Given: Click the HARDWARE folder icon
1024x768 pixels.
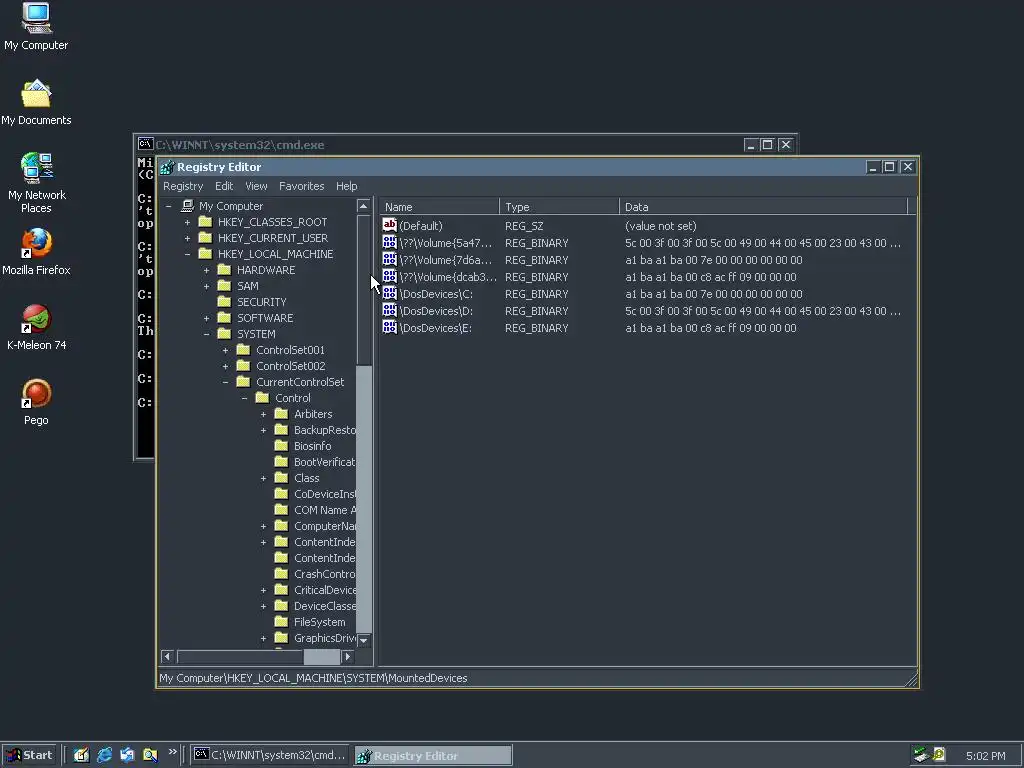Looking at the screenshot, I should coord(224,270).
